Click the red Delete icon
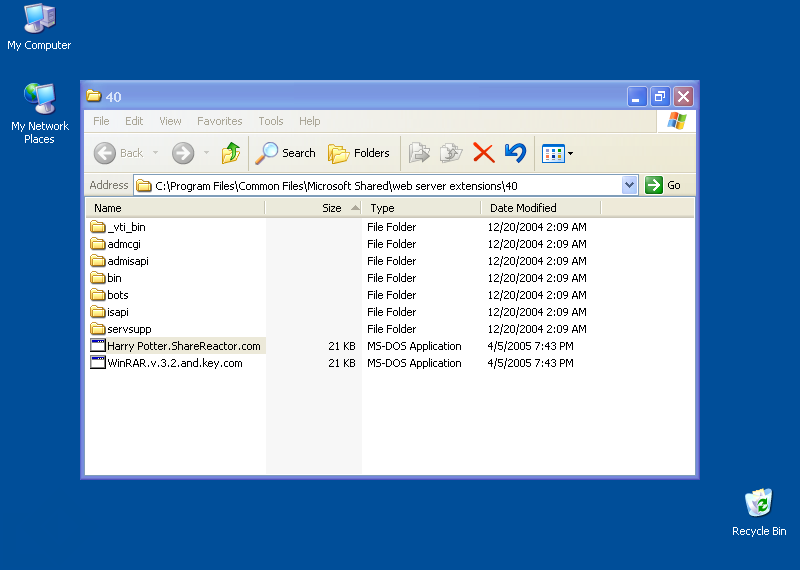The height and width of the screenshot is (570, 800). point(484,153)
